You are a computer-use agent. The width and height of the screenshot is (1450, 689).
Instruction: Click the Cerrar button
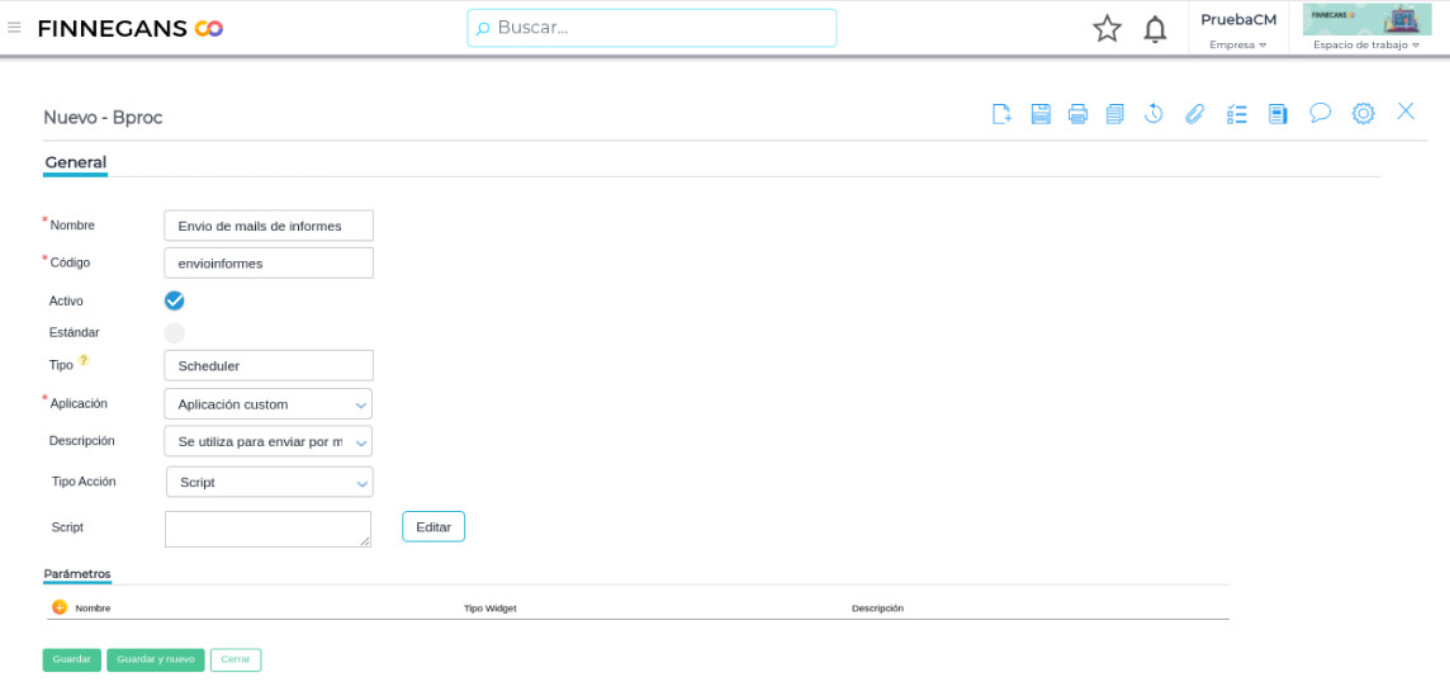pos(236,660)
